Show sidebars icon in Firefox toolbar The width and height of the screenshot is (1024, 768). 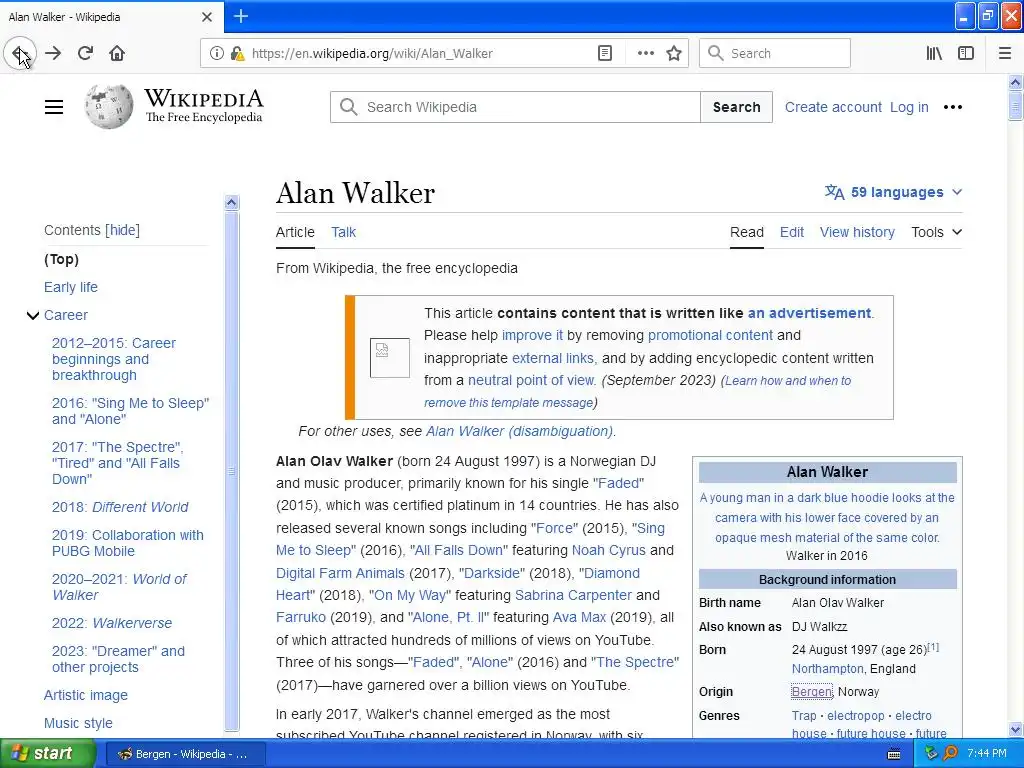pos(966,54)
